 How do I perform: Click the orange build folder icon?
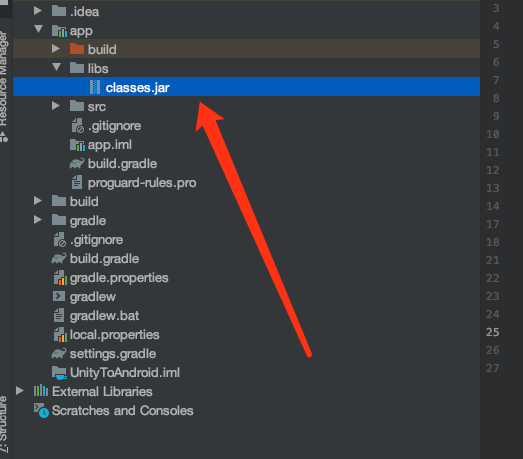click(77, 49)
